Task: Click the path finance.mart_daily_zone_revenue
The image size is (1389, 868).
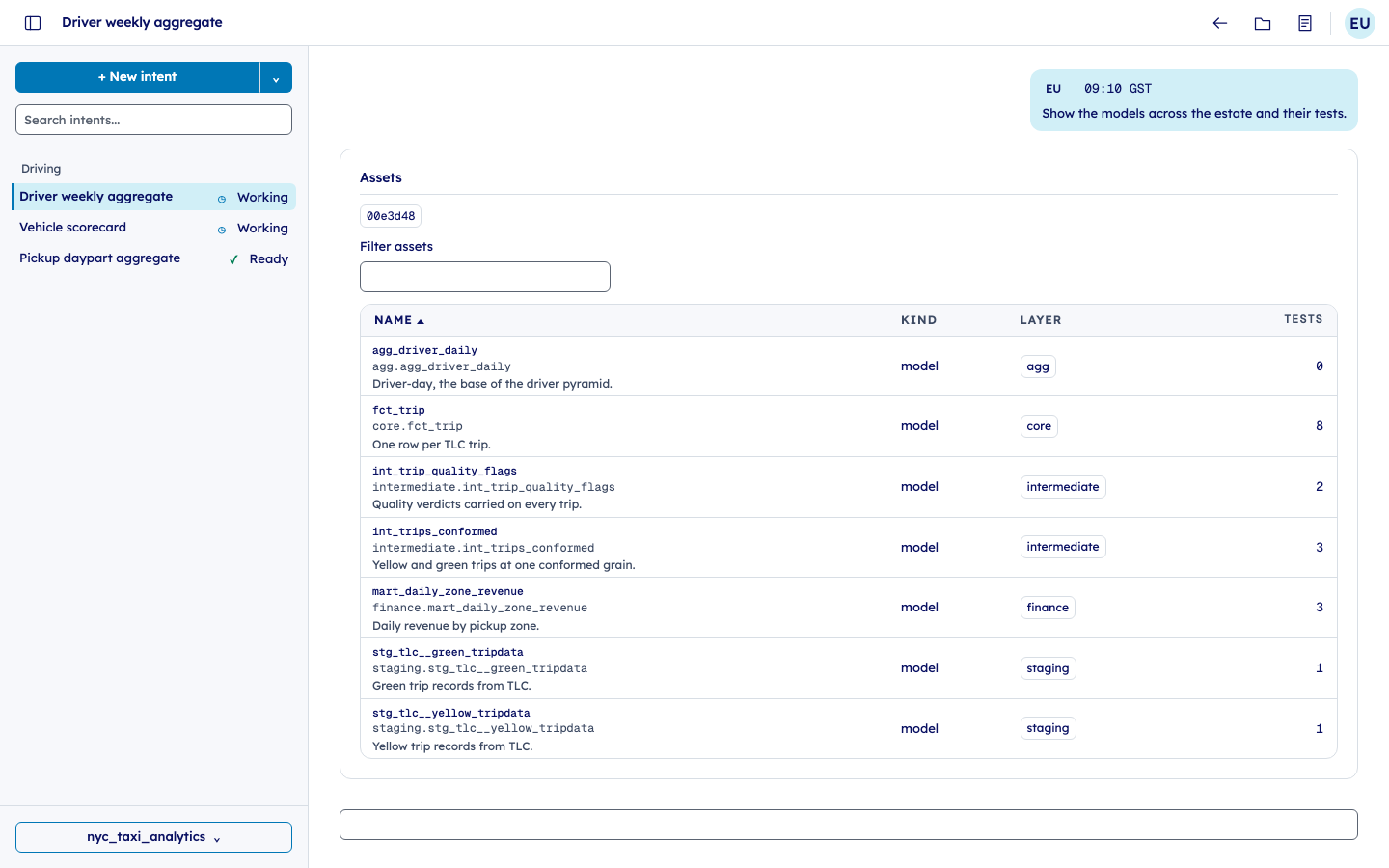Action: tap(479, 608)
